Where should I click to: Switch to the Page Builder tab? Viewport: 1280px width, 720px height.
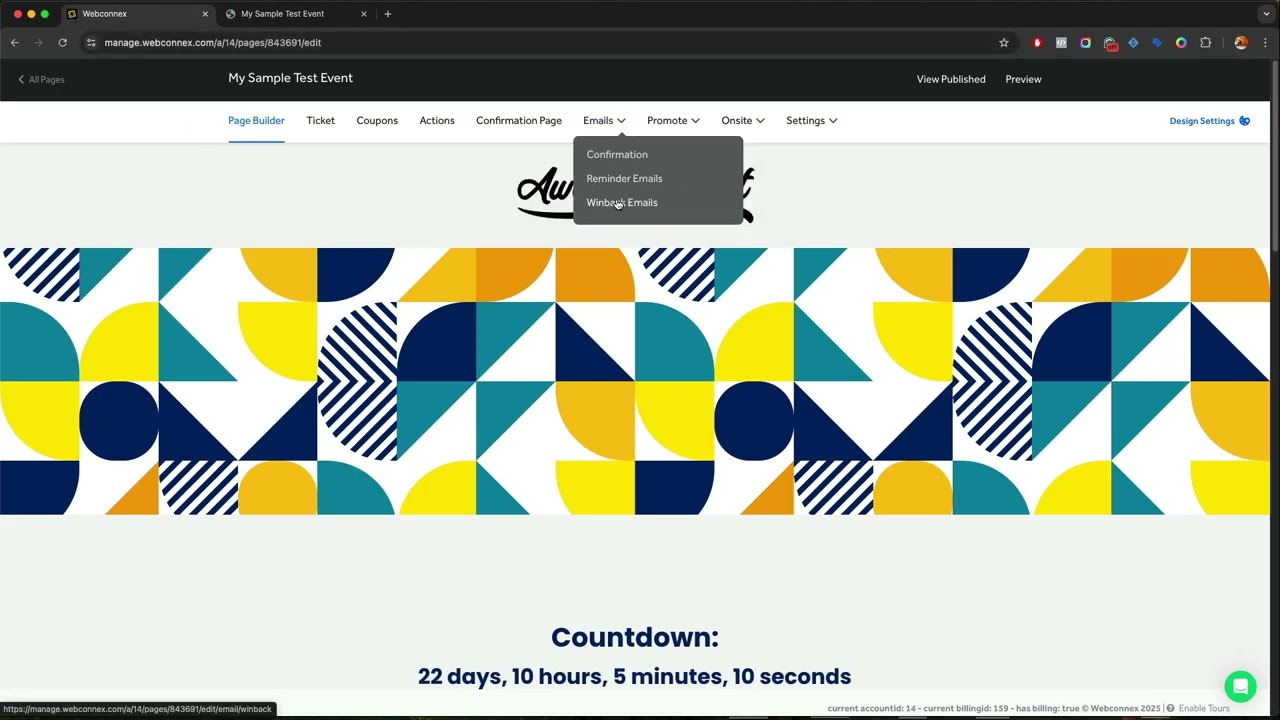pyautogui.click(x=256, y=121)
